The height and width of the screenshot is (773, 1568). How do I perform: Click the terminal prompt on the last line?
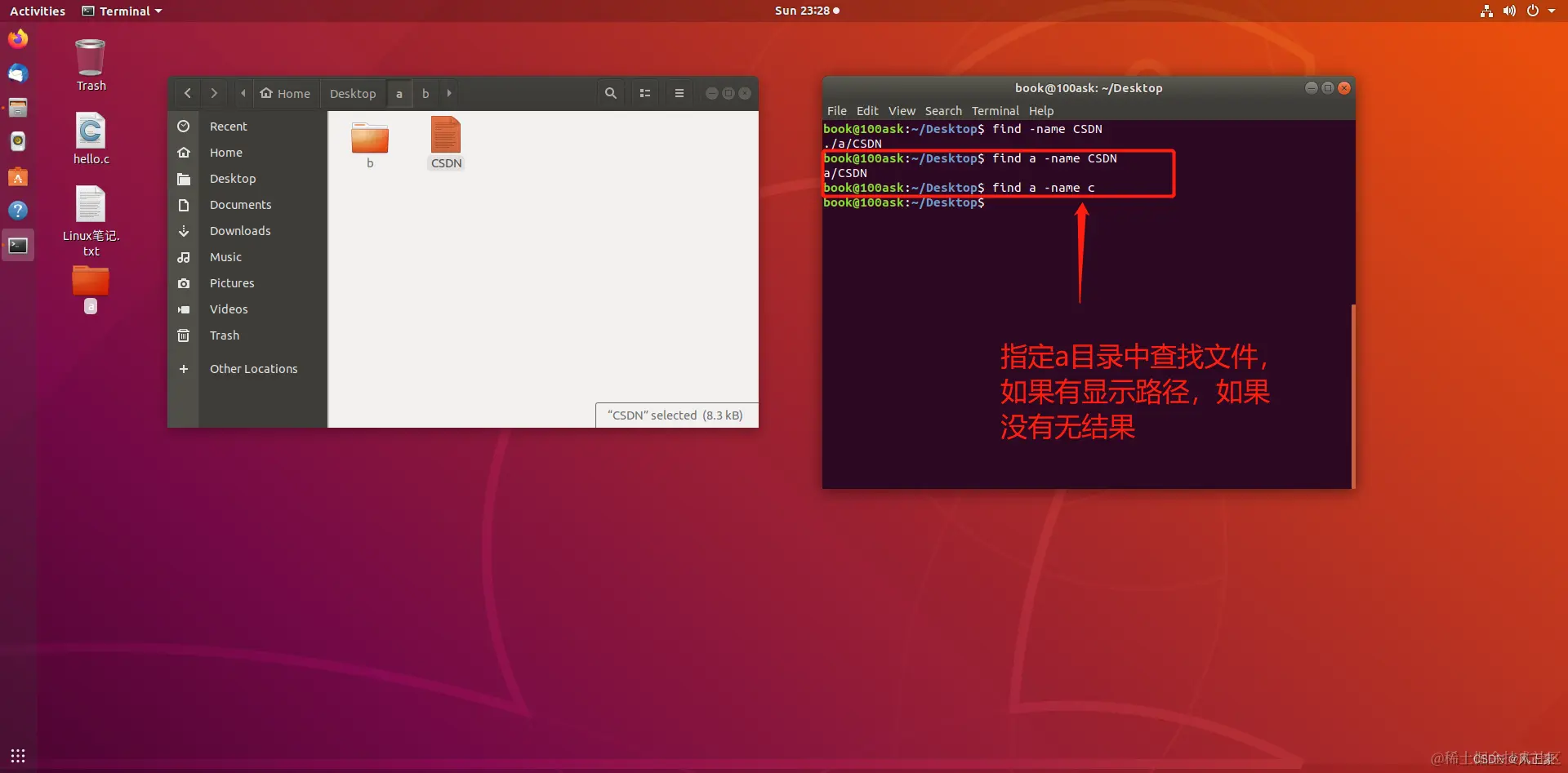pyautogui.click(x=904, y=202)
